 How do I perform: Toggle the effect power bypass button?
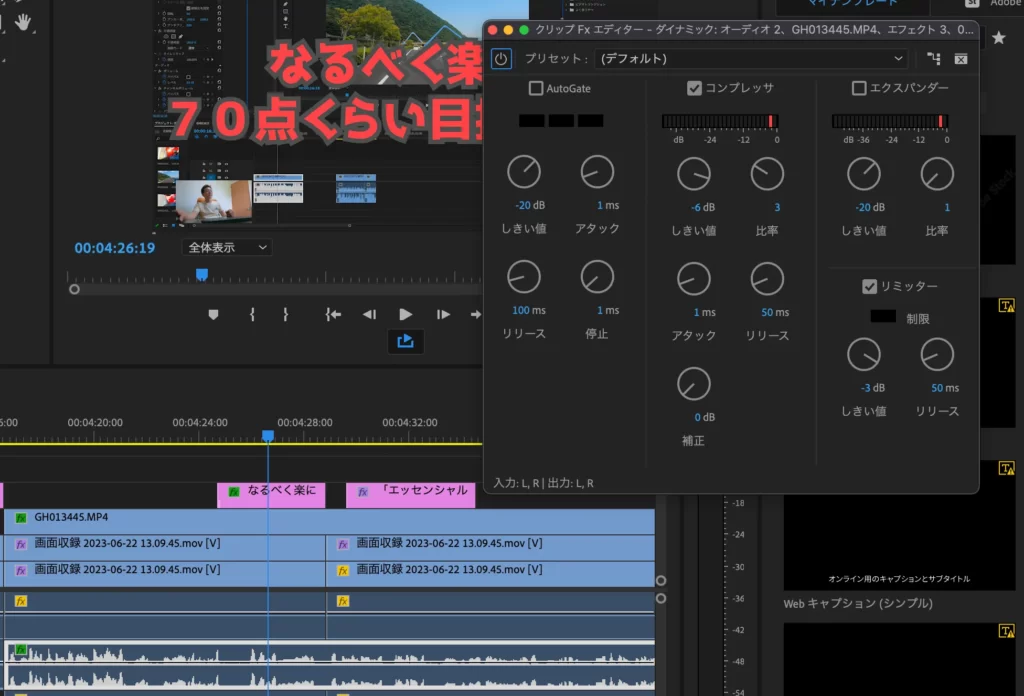(x=501, y=59)
